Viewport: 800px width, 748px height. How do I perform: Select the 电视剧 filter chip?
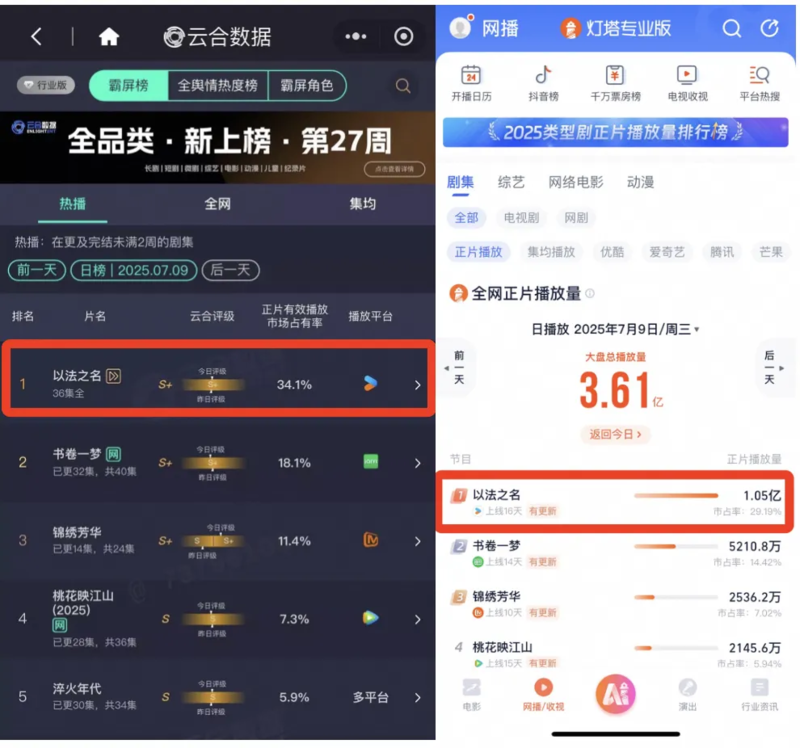point(521,218)
